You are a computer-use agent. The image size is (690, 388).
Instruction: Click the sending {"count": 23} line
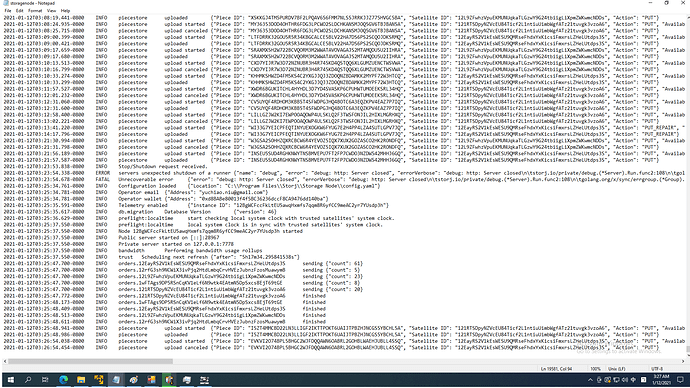click(183, 276)
